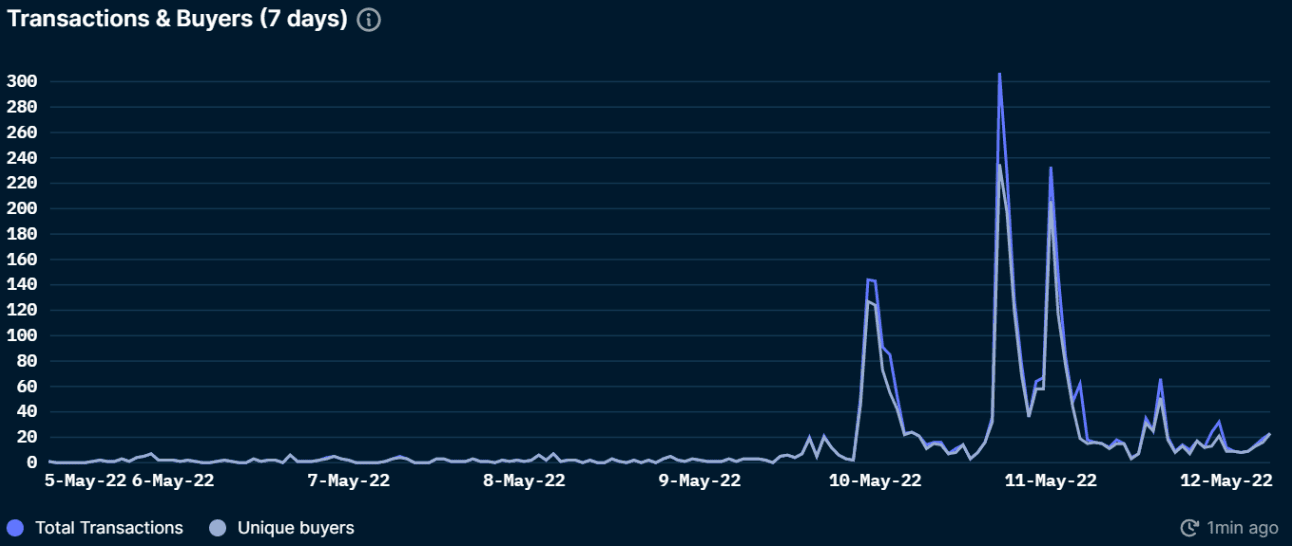Click the 200 value on the y-axis
The image size is (1292, 546).
coord(21,209)
